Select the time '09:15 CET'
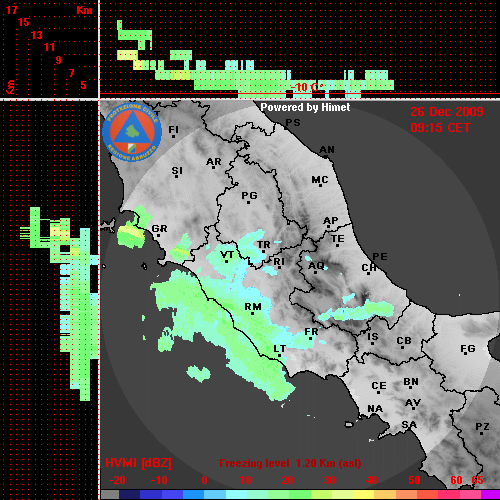Image resolution: width=500 pixels, height=500 pixels. tap(440, 128)
